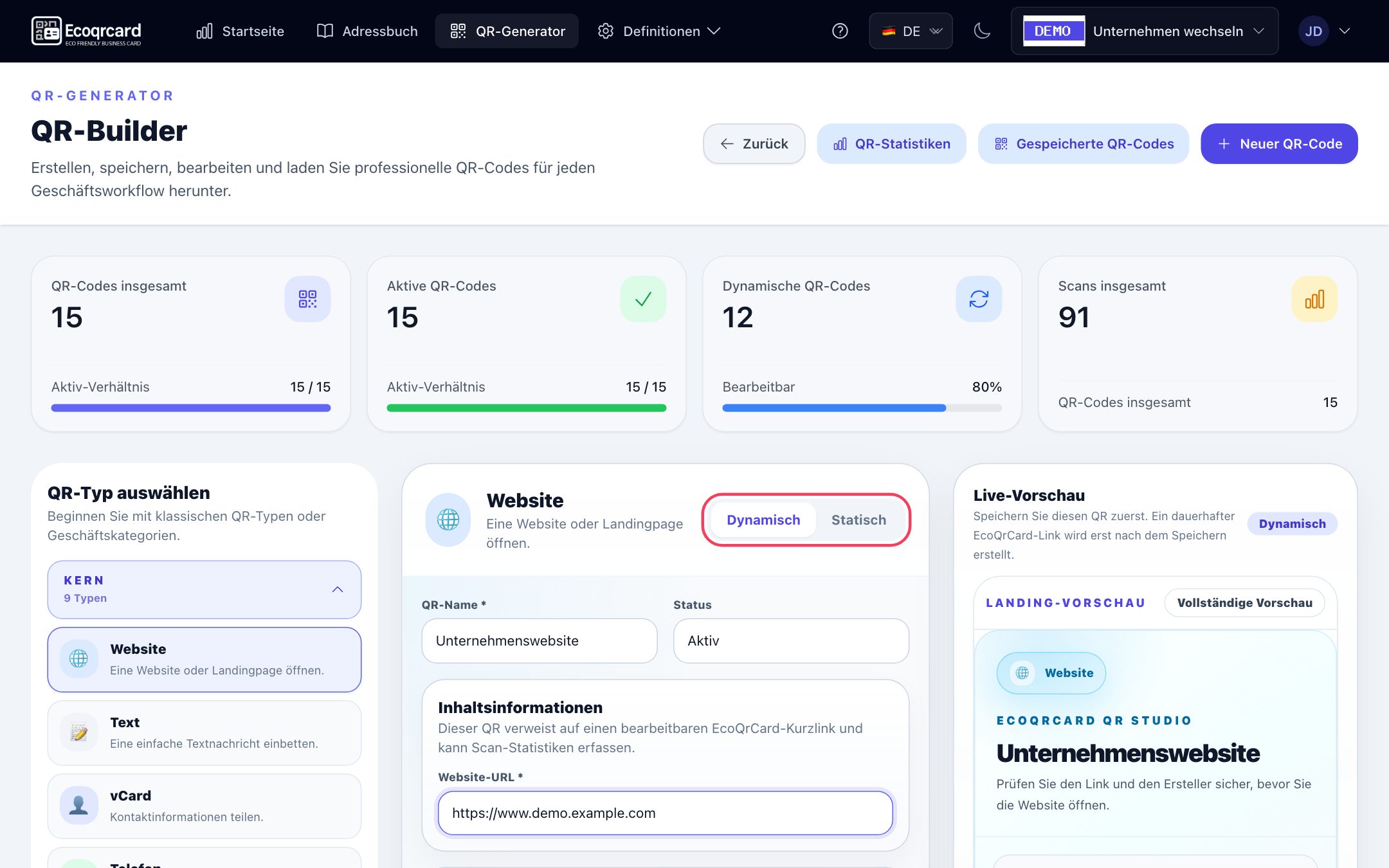Click the Scans insgesamt value 91

(1073, 317)
